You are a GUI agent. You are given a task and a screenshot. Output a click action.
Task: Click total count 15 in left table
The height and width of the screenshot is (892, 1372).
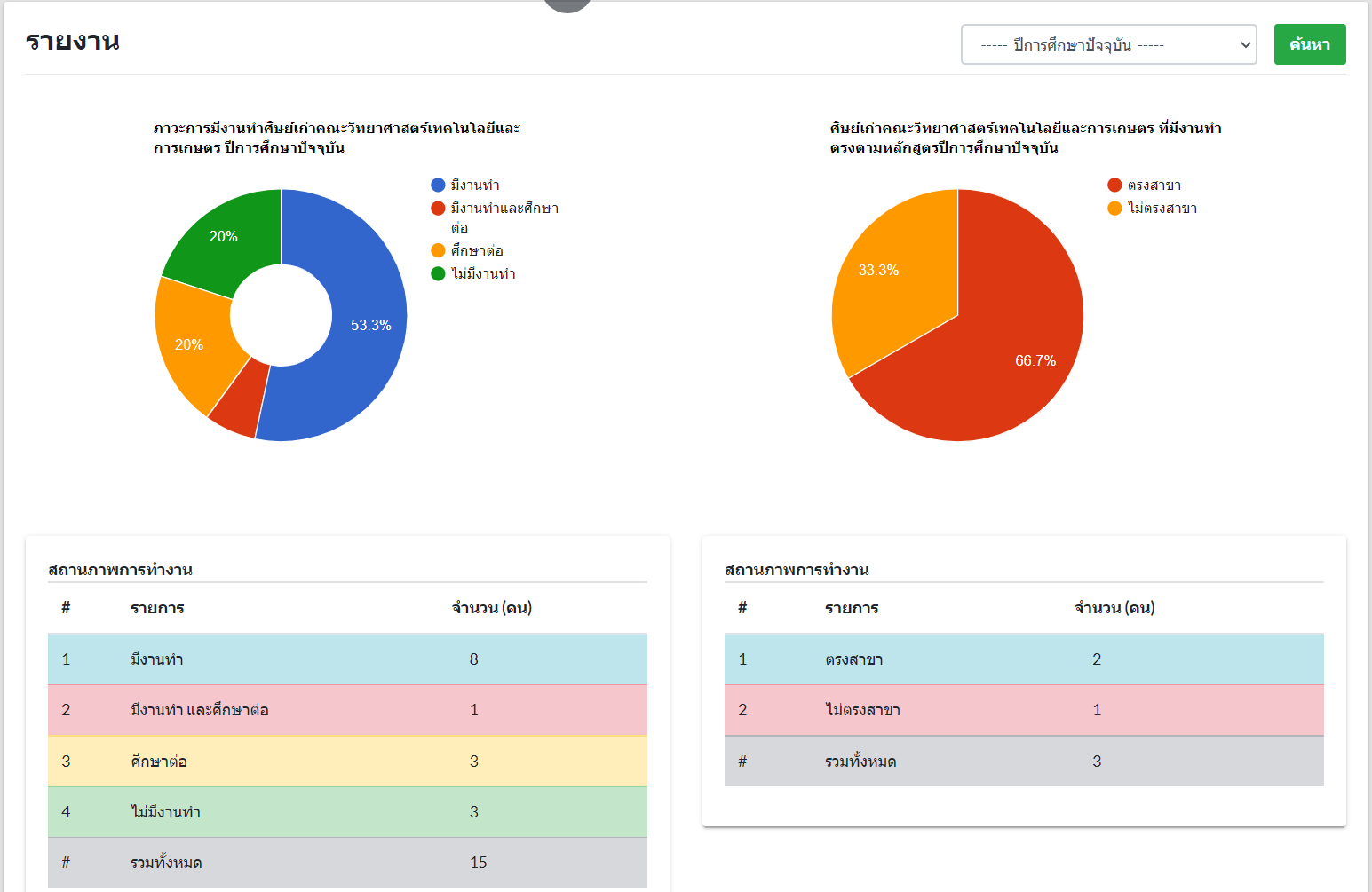[x=479, y=863]
